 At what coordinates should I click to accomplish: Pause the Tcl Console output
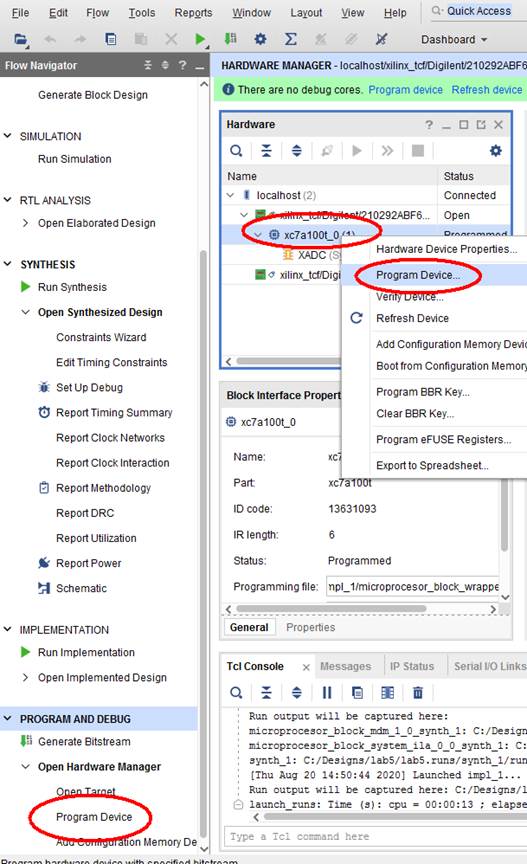point(327,693)
